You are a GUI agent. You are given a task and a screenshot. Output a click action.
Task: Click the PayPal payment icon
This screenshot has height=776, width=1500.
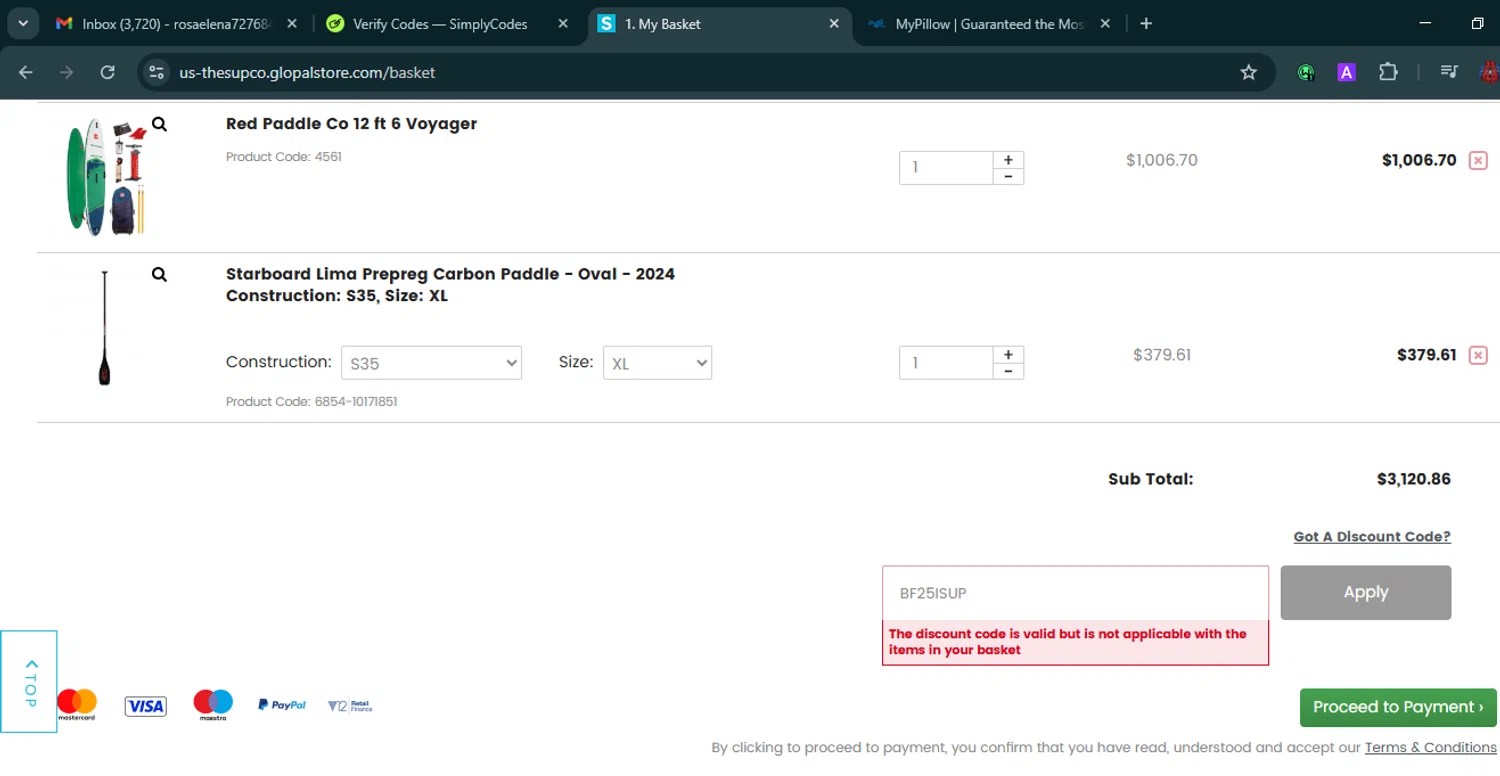[282, 705]
